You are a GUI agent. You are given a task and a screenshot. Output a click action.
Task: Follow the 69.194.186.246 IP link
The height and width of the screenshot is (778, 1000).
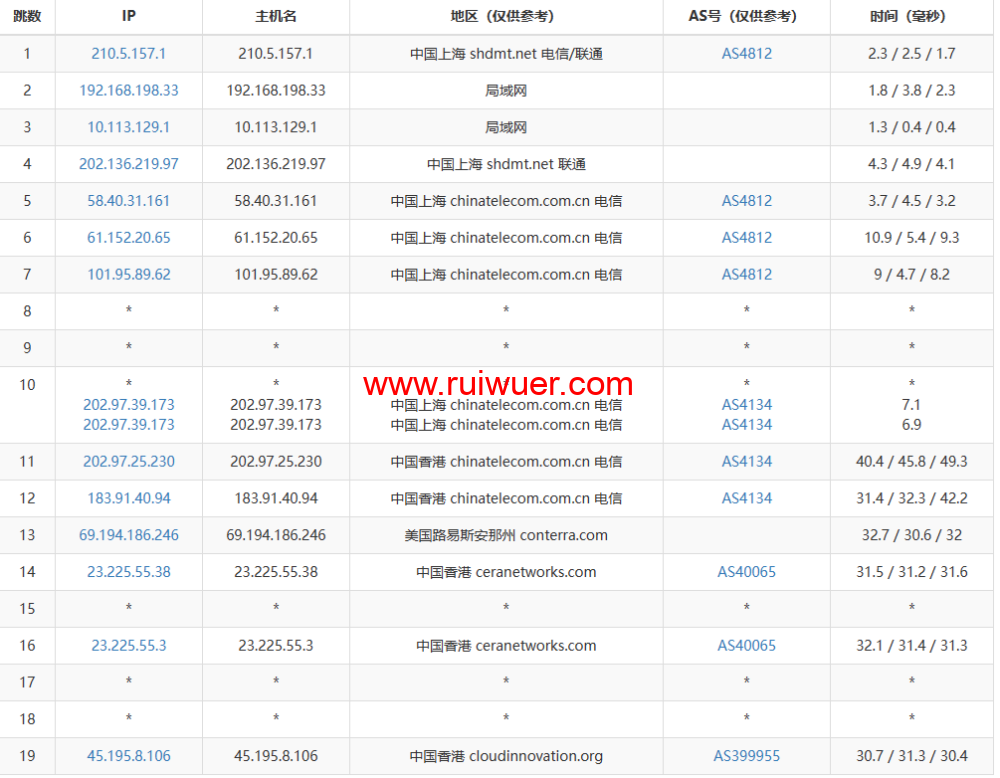pos(128,535)
